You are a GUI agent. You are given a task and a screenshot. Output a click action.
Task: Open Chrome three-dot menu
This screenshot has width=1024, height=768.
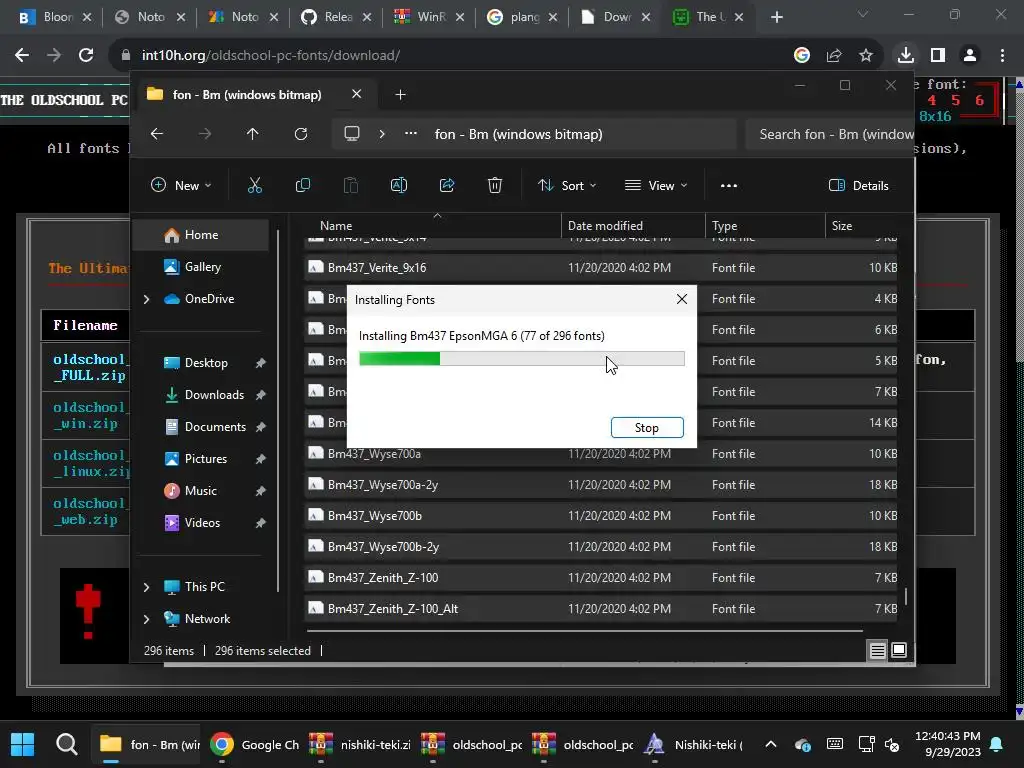tap(1002, 55)
